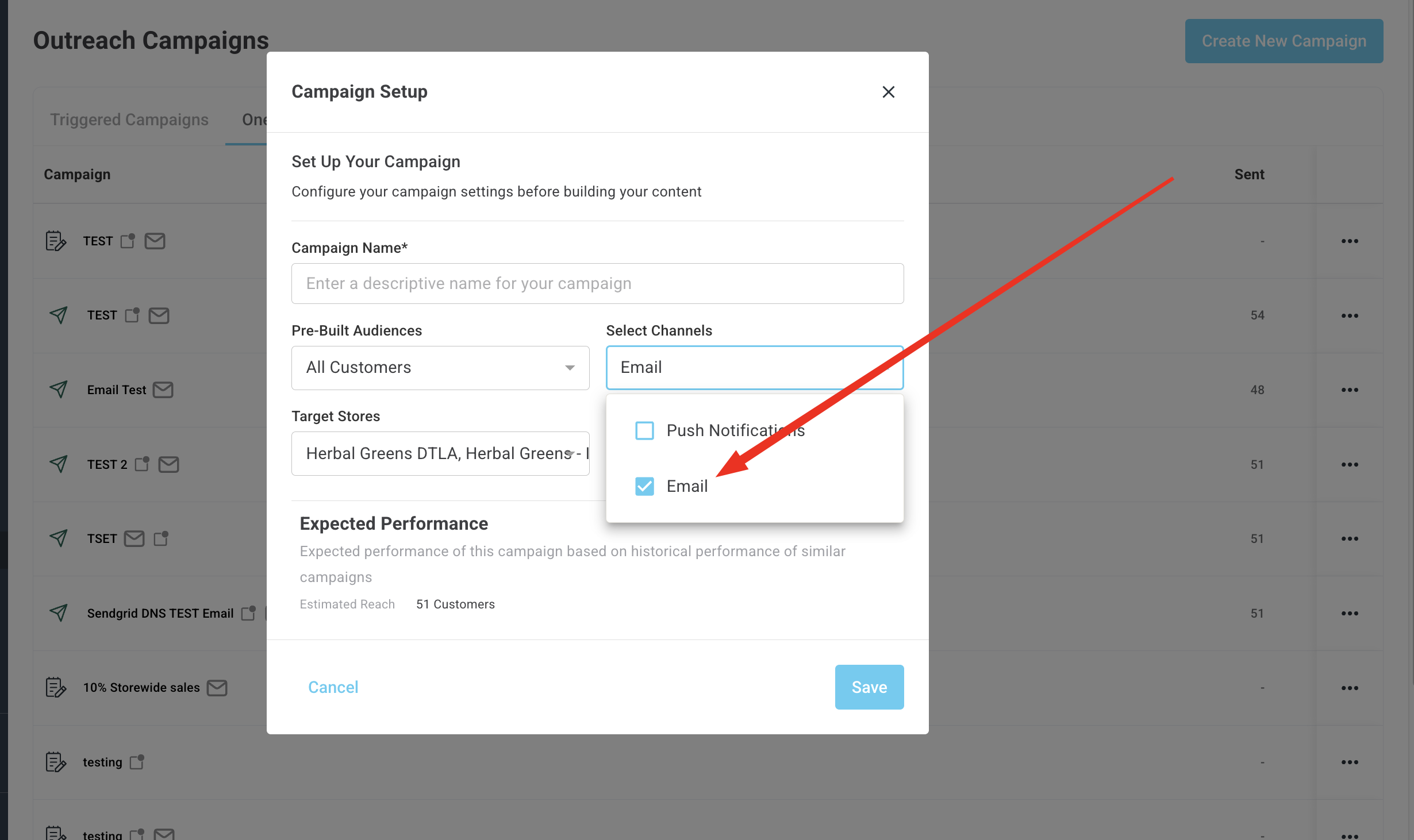
Task: Check the Push Notifications checkbox
Action: click(644, 430)
